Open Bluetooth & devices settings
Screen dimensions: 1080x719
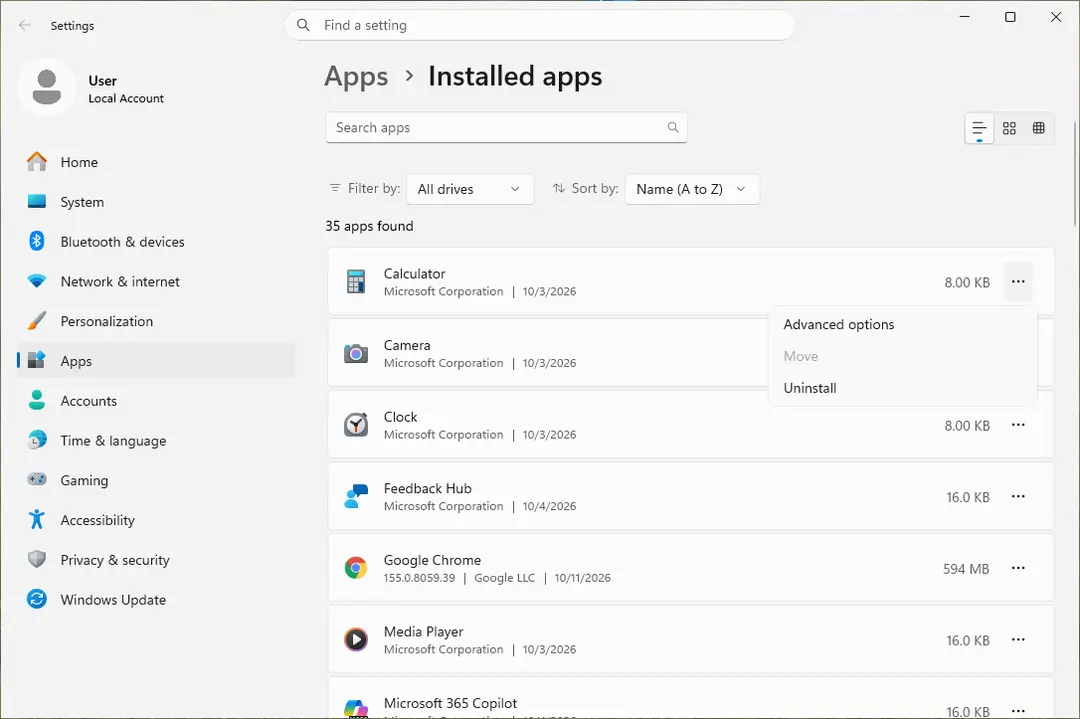click(156, 242)
